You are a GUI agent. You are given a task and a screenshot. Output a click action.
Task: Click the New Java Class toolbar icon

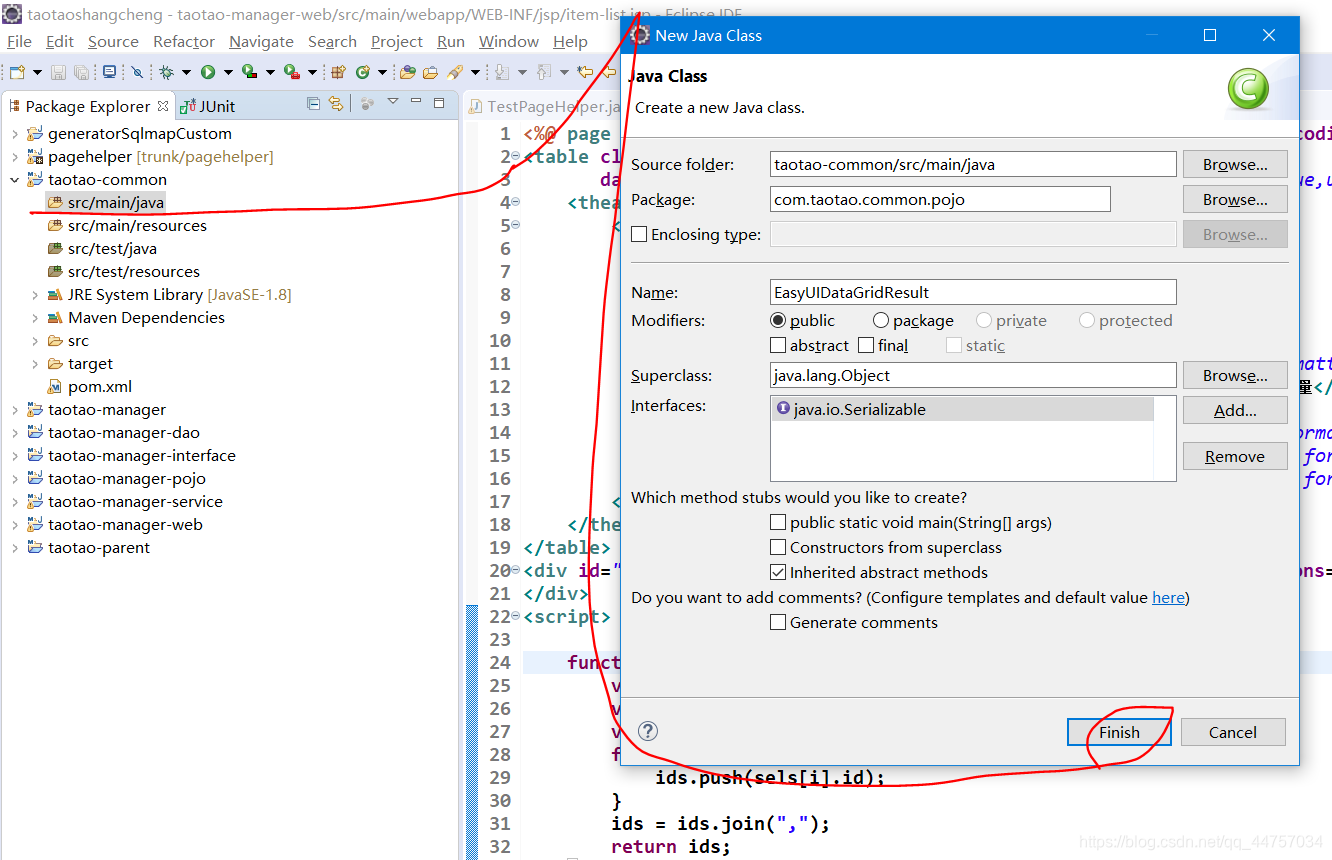[362, 72]
